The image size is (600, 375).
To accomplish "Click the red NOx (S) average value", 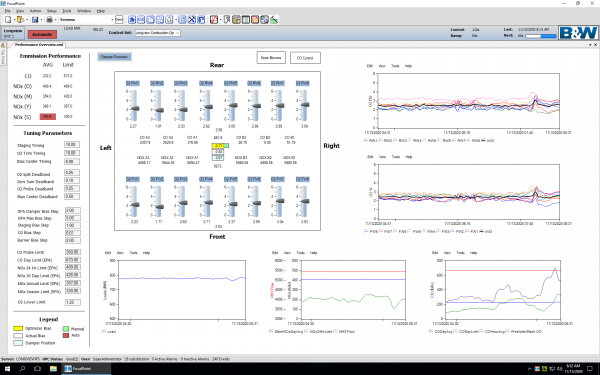I will click(48, 116).
